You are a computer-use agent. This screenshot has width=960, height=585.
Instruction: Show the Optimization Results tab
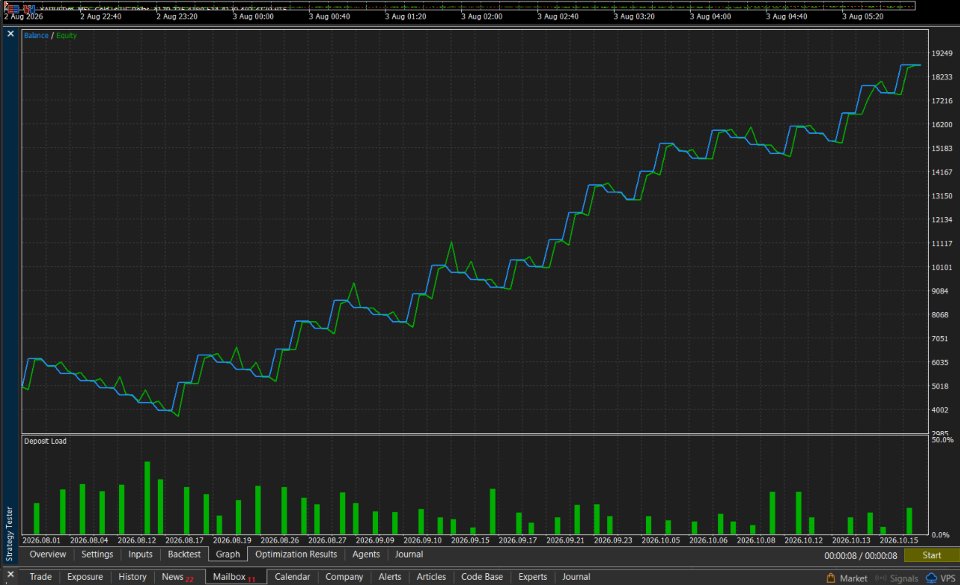click(x=296, y=554)
